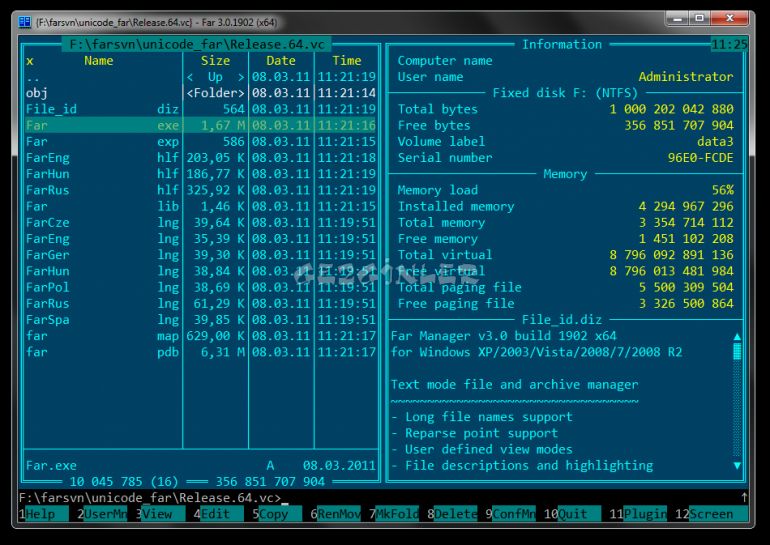Go up via the '..' parent directory entry
The height and width of the screenshot is (545, 770).
coord(34,77)
